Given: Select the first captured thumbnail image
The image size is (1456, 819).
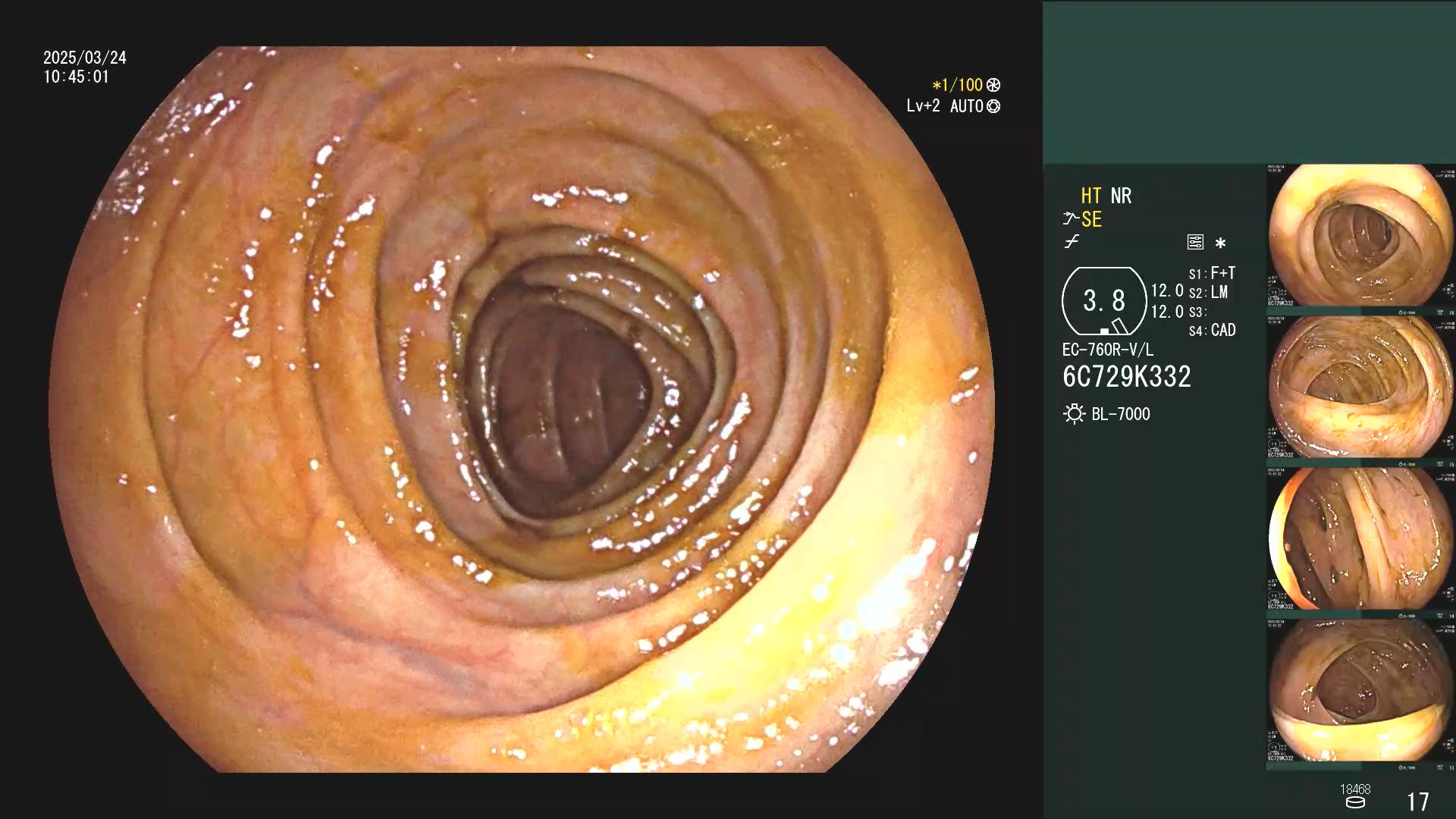Looking at the screenshot, I should tap(1361, 235).
